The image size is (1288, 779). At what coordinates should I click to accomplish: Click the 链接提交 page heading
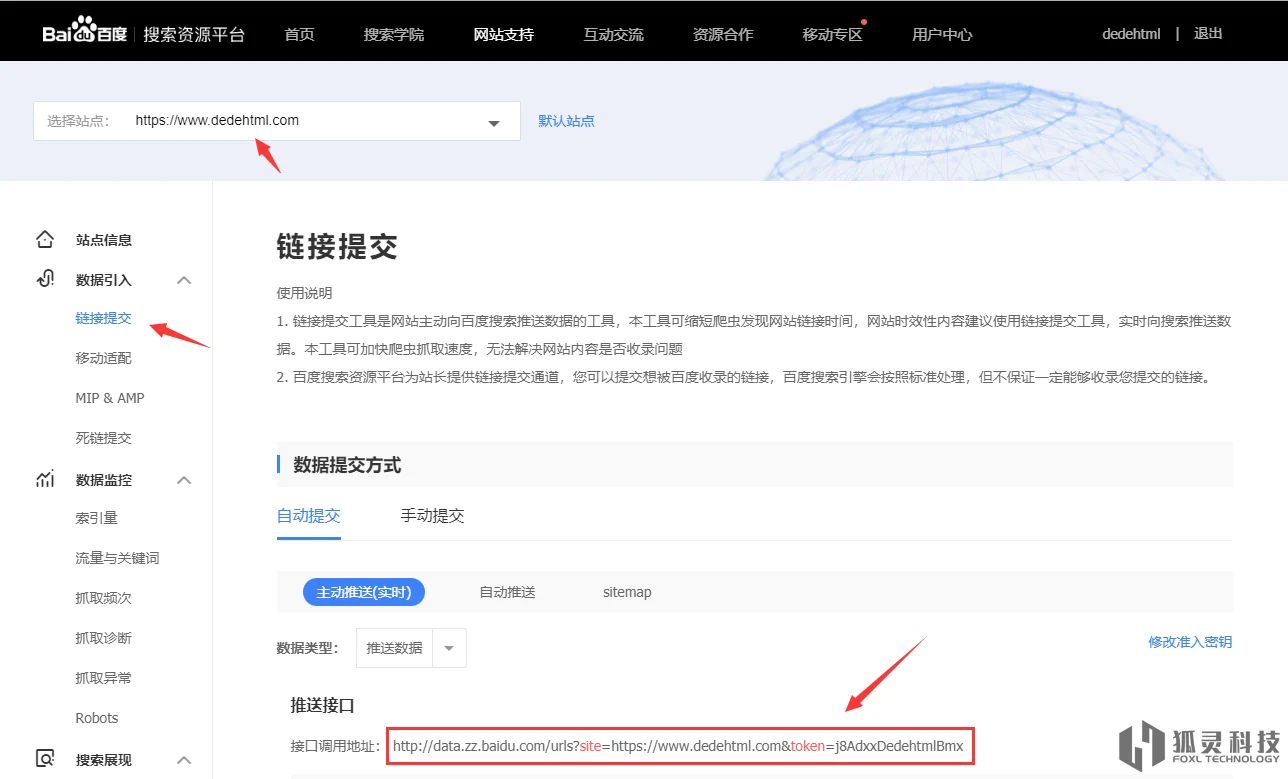pyautogui.click(x=337, y=247)
